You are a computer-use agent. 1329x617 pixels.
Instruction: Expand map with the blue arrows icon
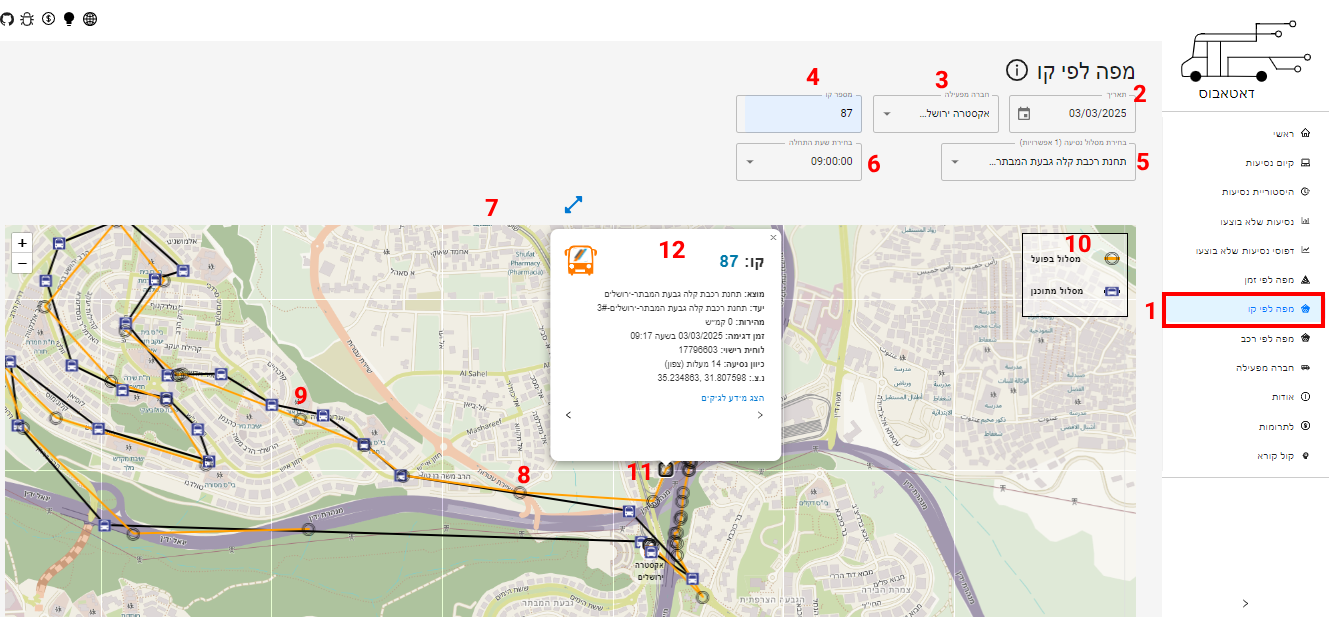pyautogui.click(x=573, y=204)
